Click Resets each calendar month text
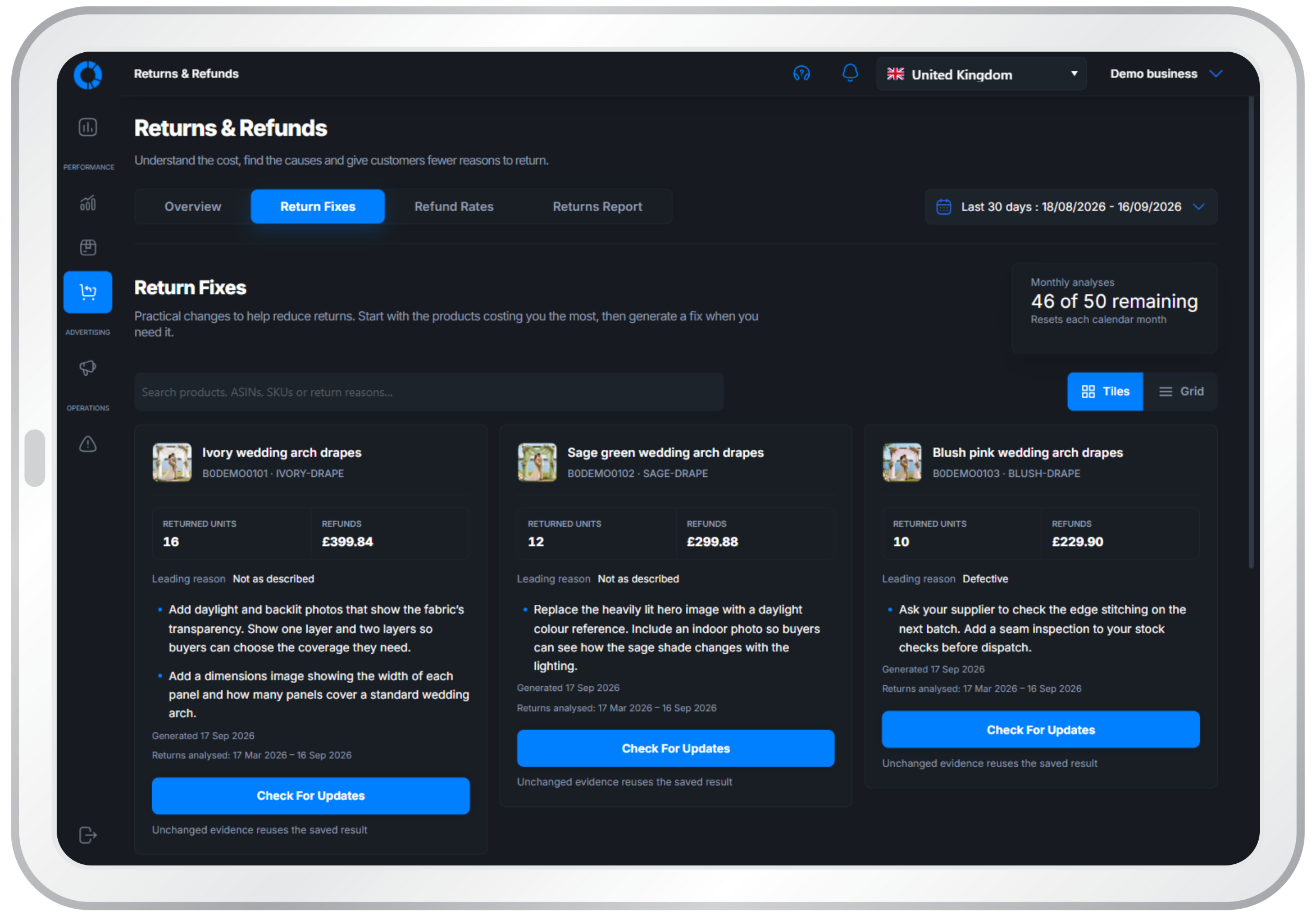The width and height of the screenshot is (1316, 916). click(x=1098, y=320)
